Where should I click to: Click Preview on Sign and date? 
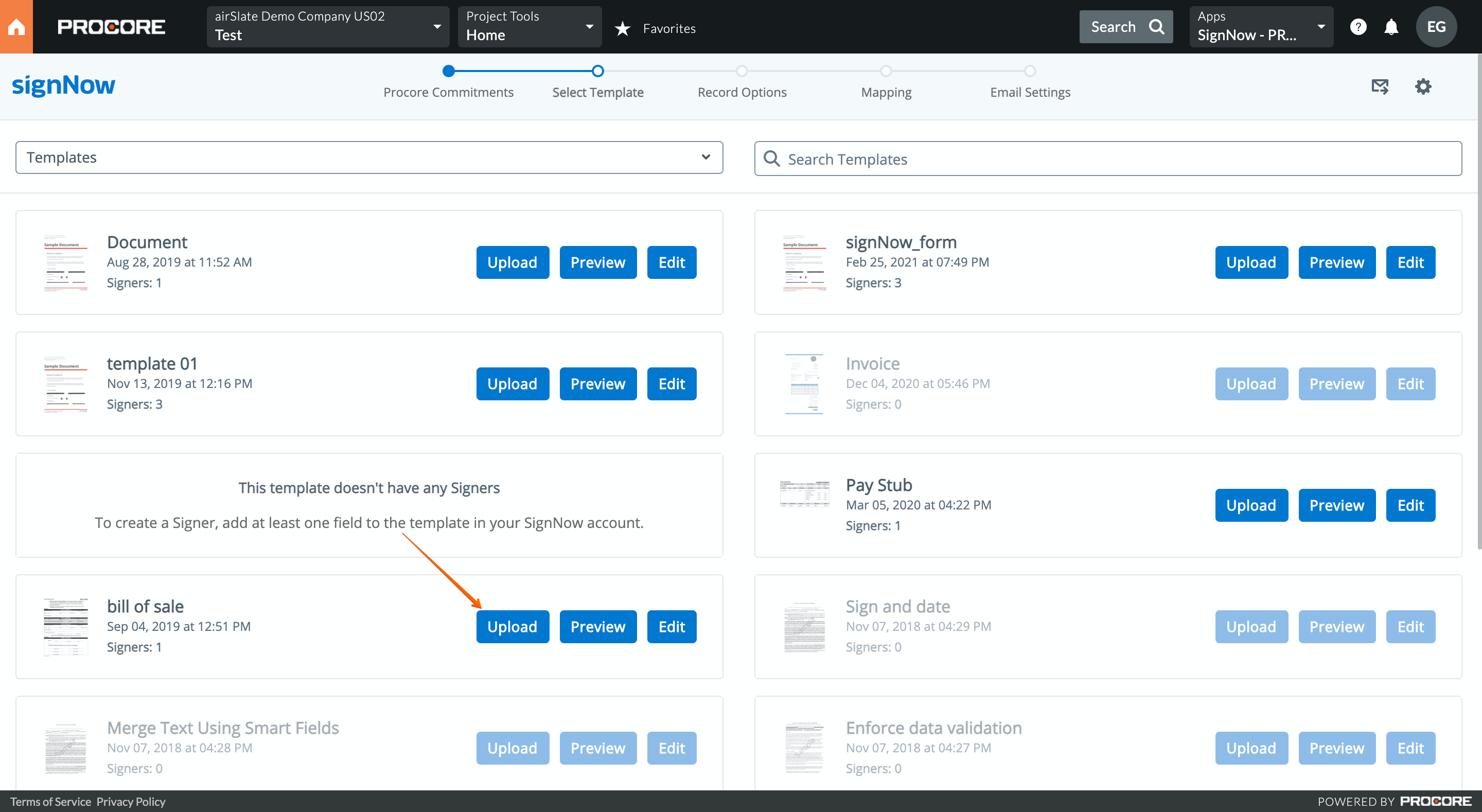1336,627
